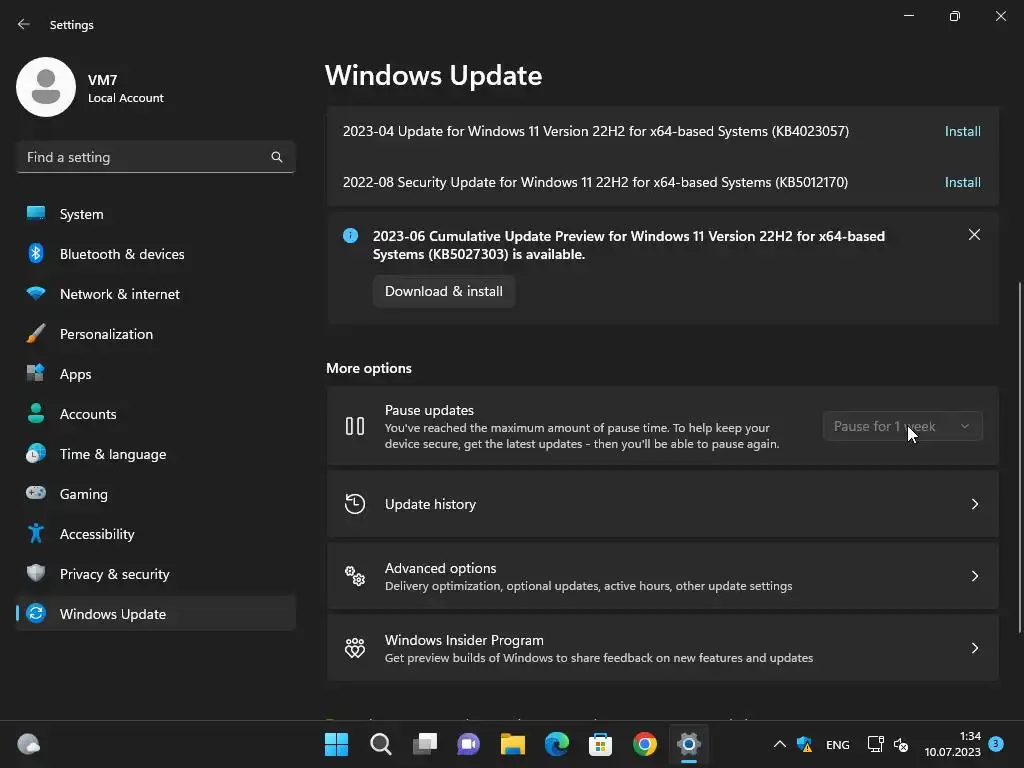Open System from the sidebar

point(155,214)
